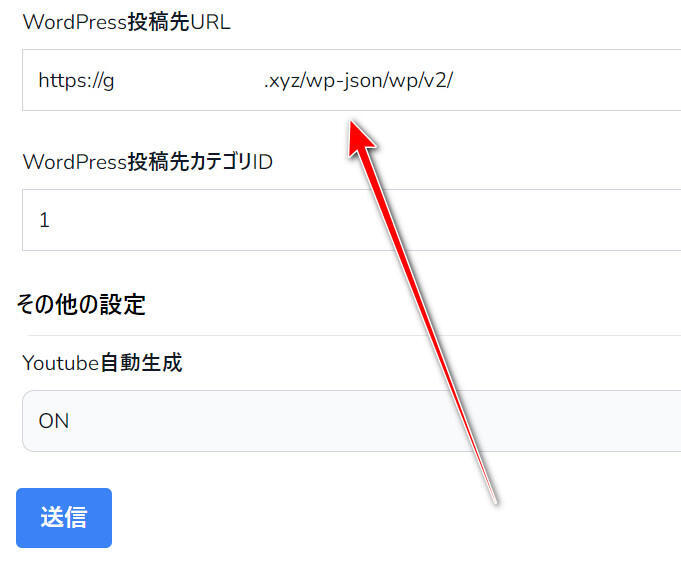Click the Youtube自動生成 label
Viewport: 681px width, 562px height.
(102, 363)
